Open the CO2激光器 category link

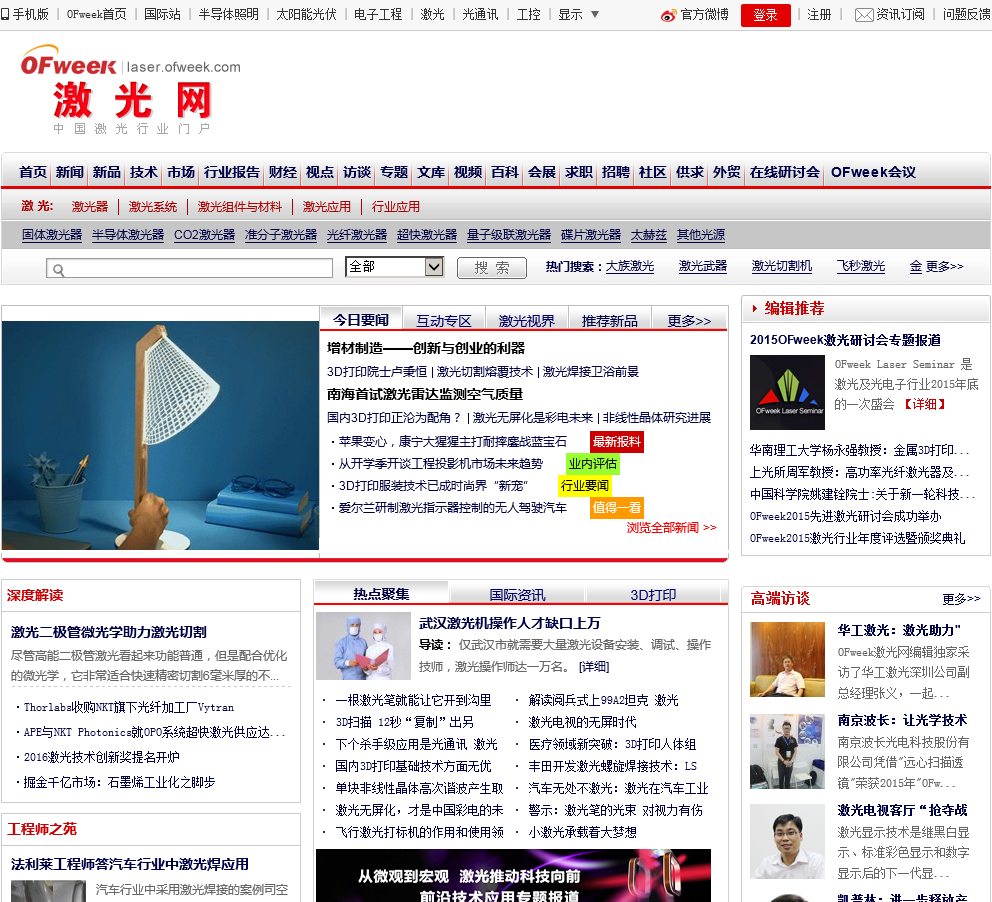pyautogui.click(x=204, y=235)
